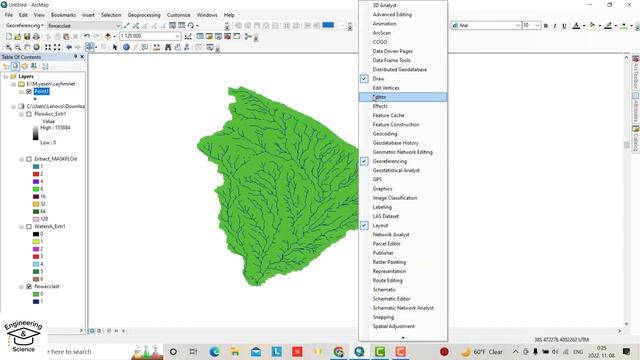Click the yellow swatch for Watersh_Extr1 value 1
The height and width of the screenshot is (360, 640).
[x=36, y=241]
